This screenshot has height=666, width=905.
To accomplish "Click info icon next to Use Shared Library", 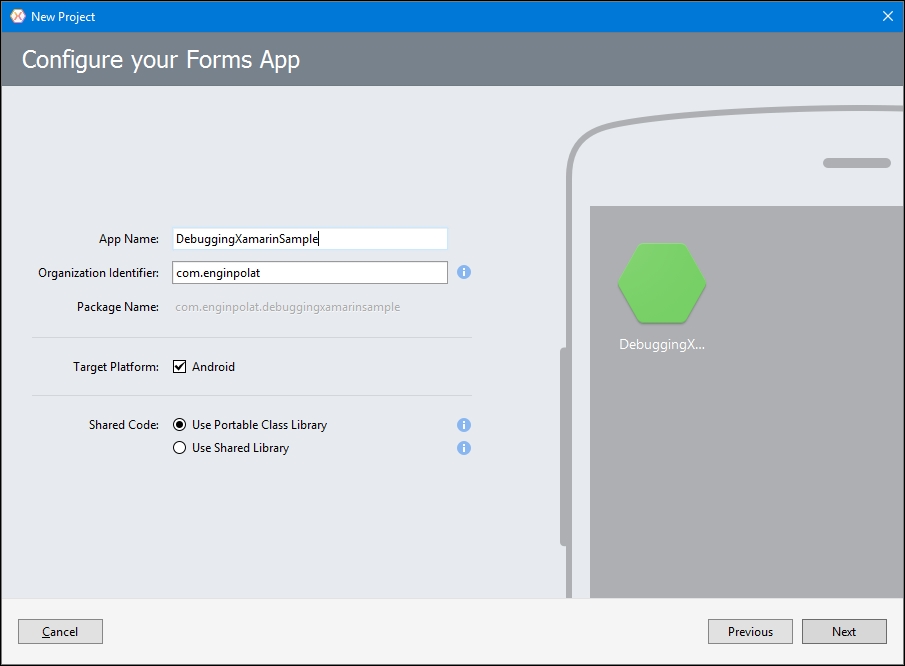I will pyautogui.click(x=463, y=448).
